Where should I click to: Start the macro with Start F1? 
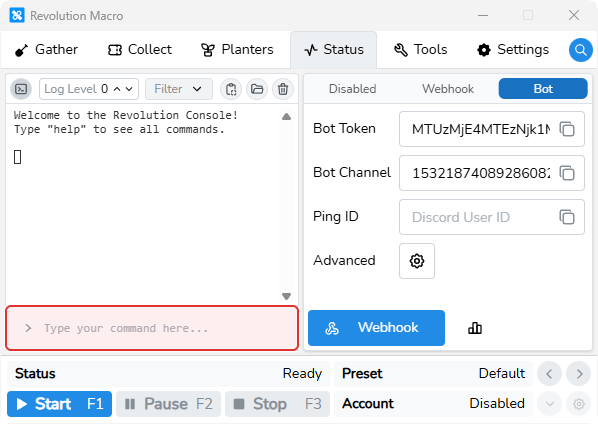pos(59,404)
